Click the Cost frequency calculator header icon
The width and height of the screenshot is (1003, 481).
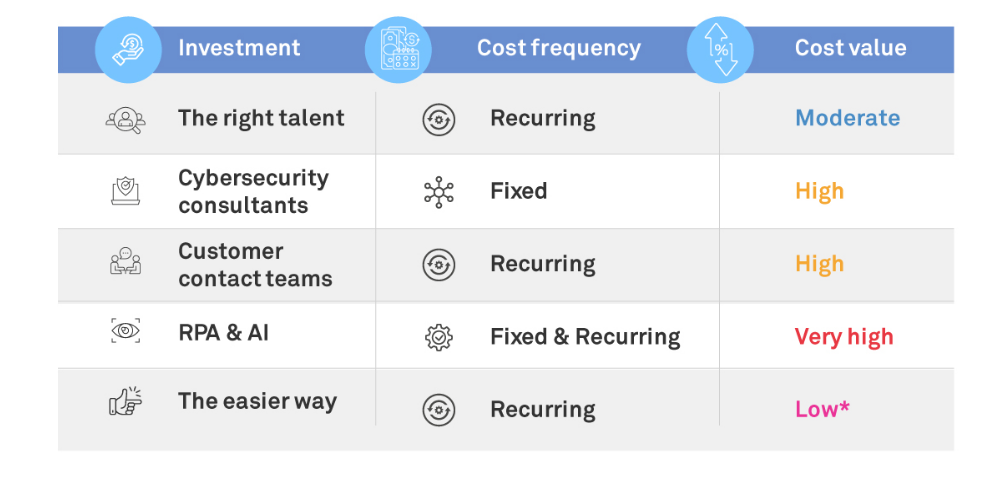[398, 49]
